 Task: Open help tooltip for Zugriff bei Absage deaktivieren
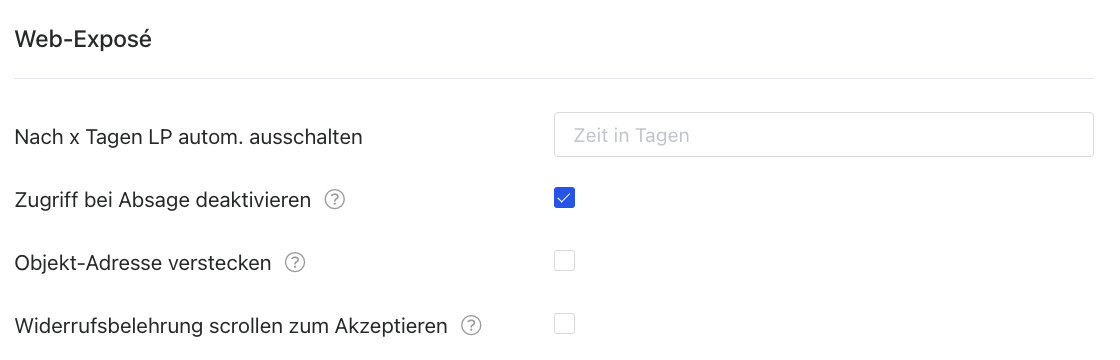click(334, 200)
